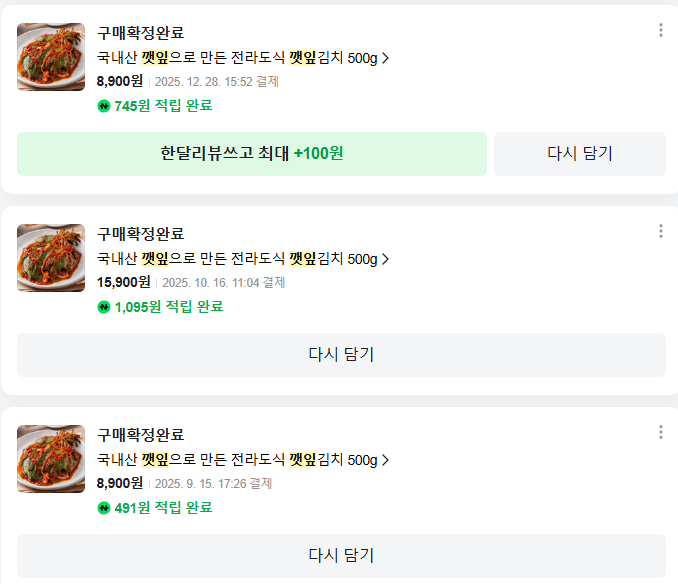Click the Naver point icon beside 1,095원
The width and height of the screenshot is (678, 584).
103,307
